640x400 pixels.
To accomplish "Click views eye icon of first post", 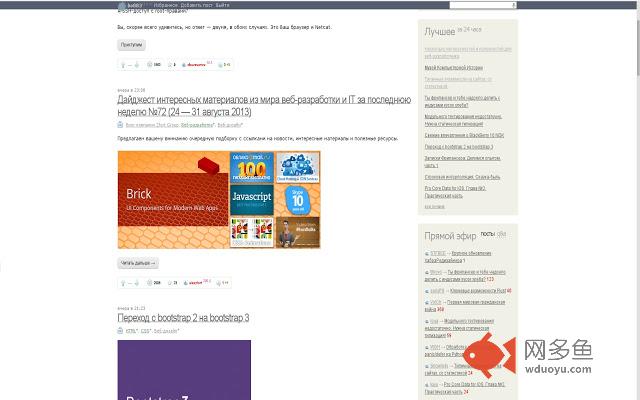I will (x=149, y=65).
